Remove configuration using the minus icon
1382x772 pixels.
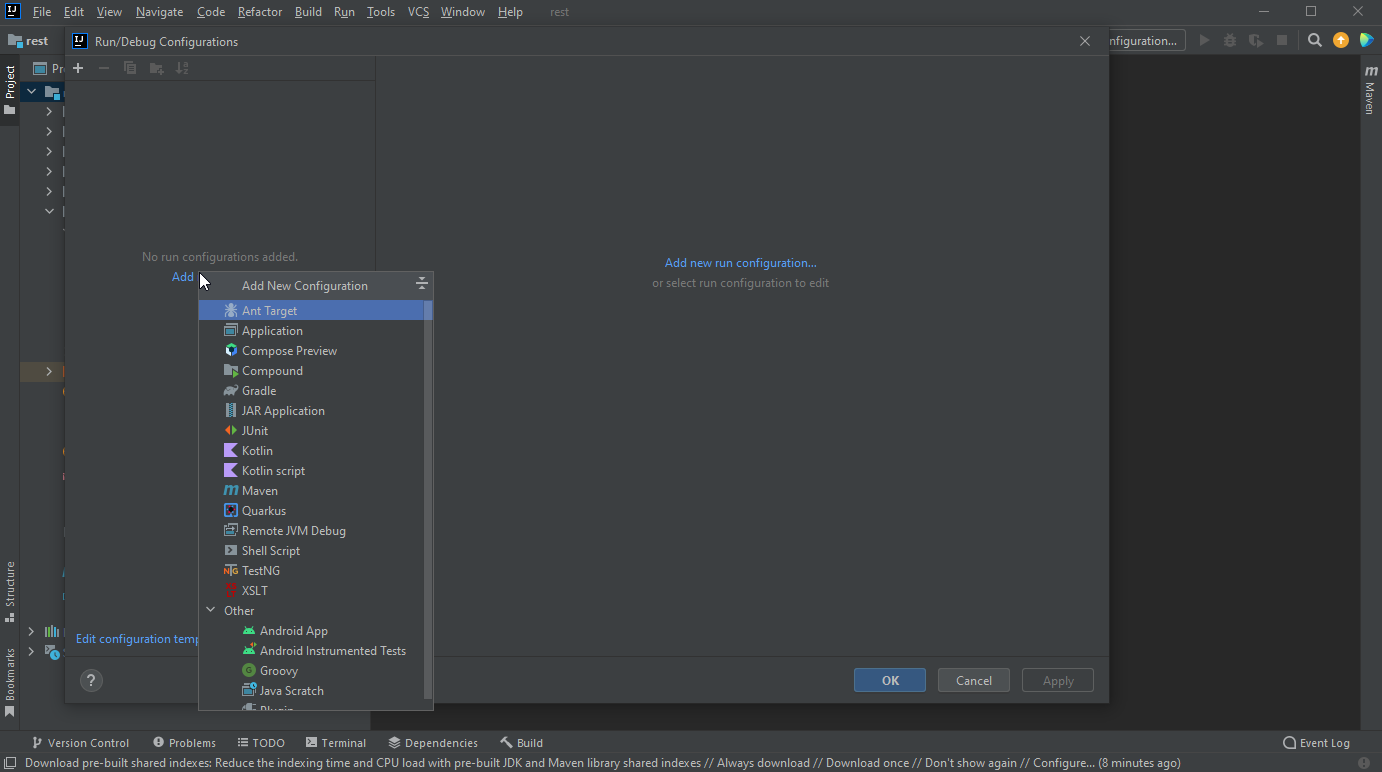click(103, 68)
